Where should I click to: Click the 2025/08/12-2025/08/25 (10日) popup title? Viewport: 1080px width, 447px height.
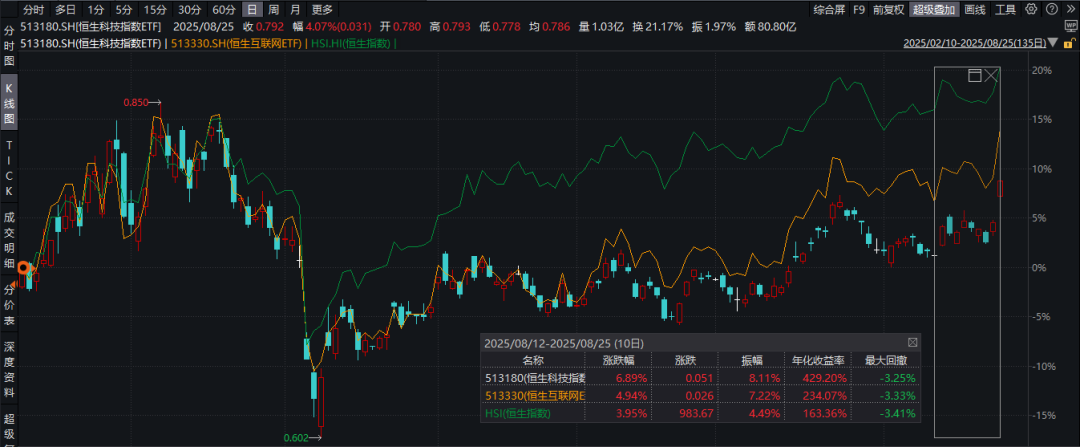pyautogui.click(x=564, y=342)
